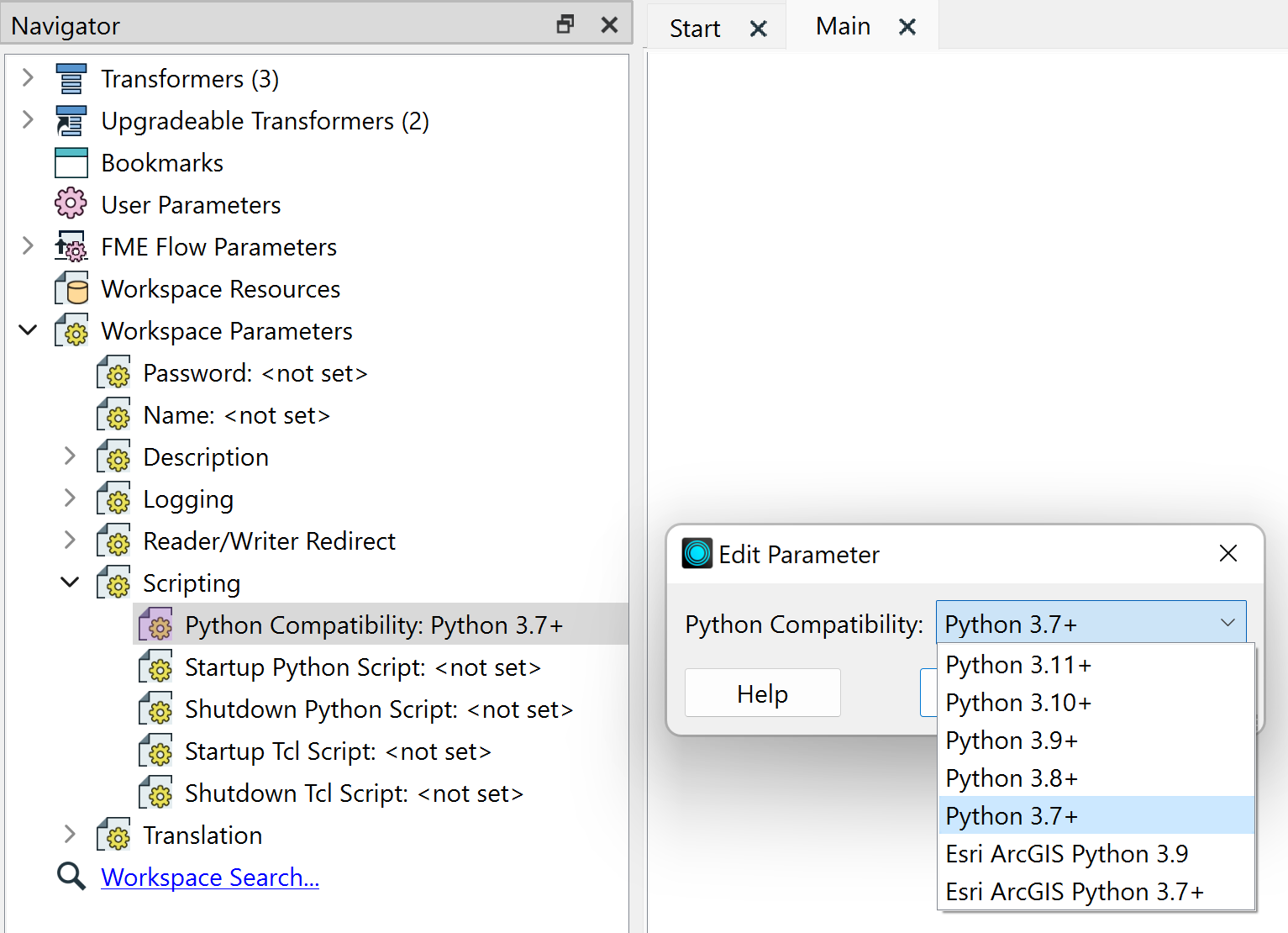1288x933 pixels.
Task: Click the FME Flow Parameters icon
Action: (x=71, y=247)
